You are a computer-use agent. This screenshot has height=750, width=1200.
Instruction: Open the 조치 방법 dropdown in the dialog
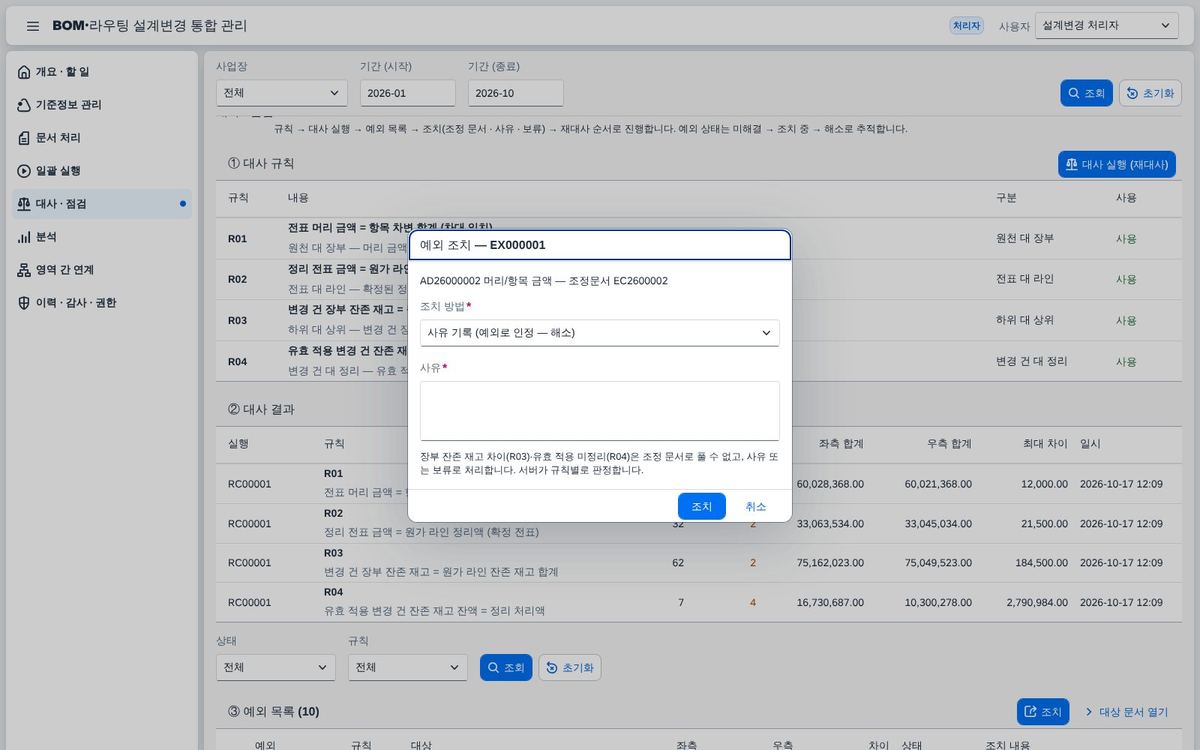[600, 333]
